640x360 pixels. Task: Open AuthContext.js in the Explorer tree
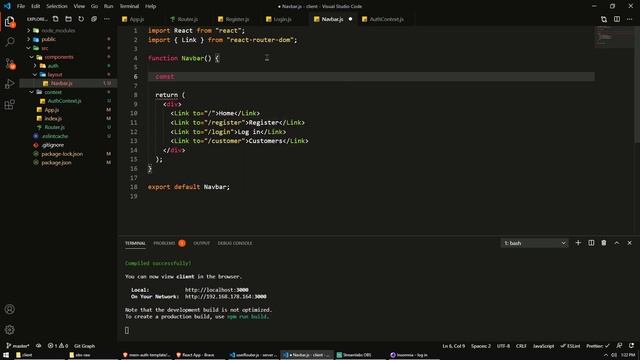pos(64,101)
